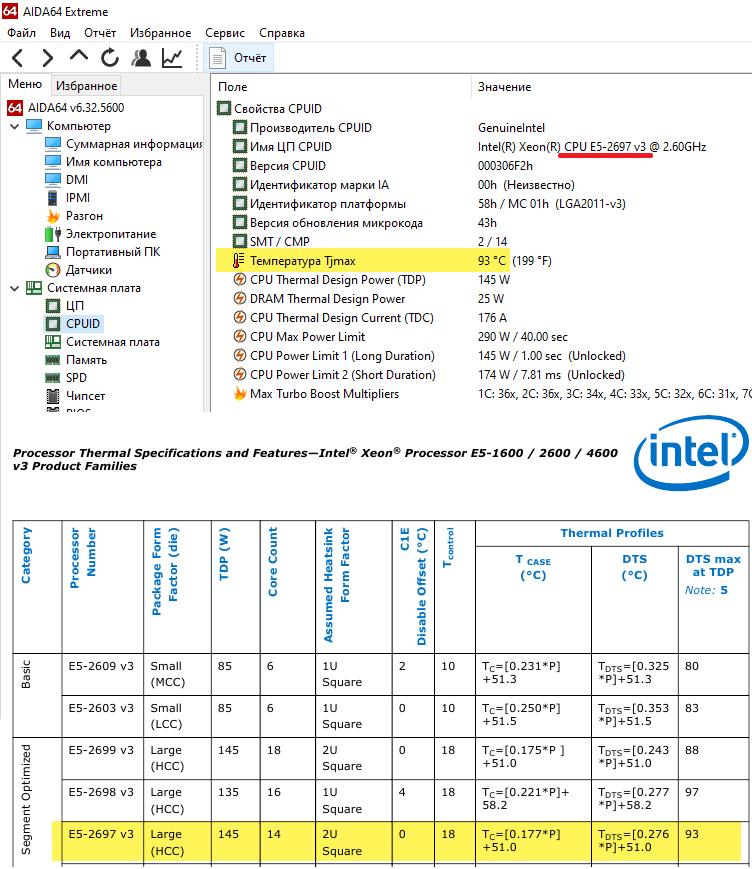Click the Портативный ПК laptop icon
The height and width of the screenshot is (869, 752).
pyautogui.click(x=53, y=252)
